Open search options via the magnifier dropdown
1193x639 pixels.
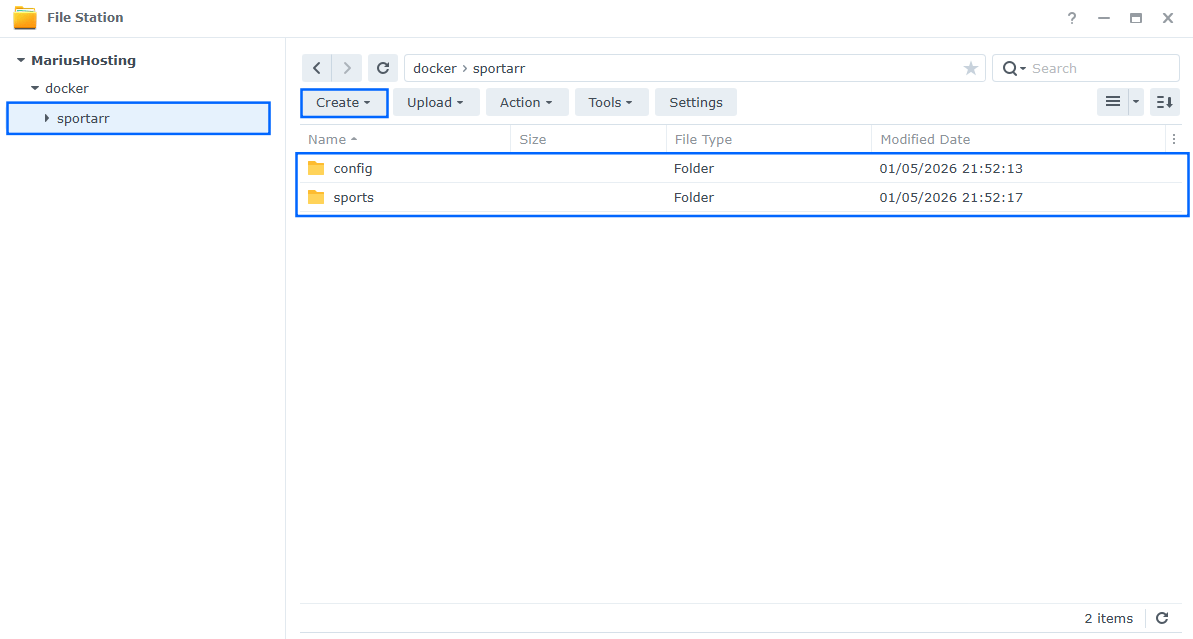[1014, 67]
